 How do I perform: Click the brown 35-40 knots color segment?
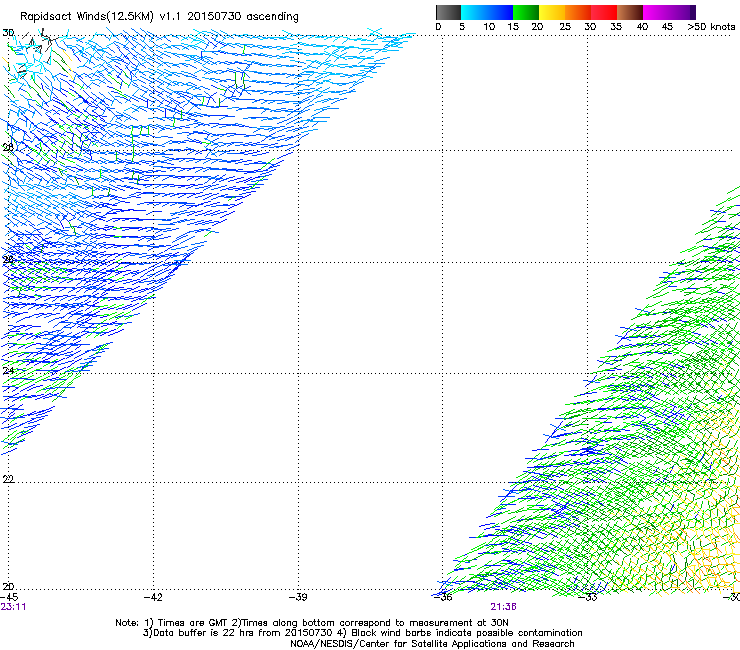[x=630, y=12]
